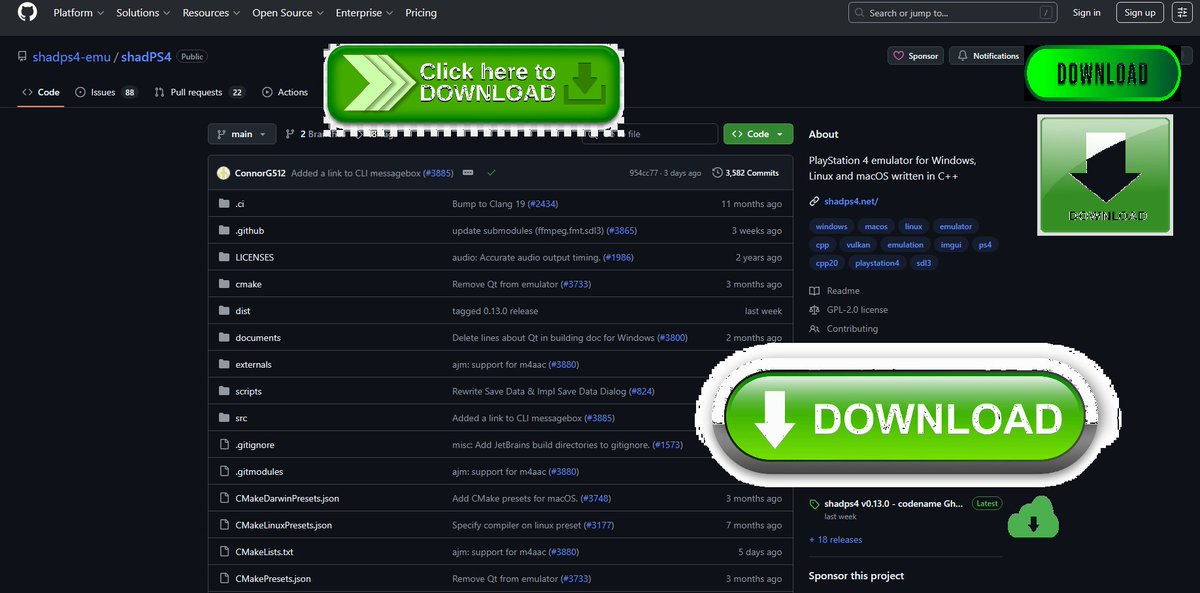View the 3,582 Commits history
Viewport: 1200px width, 593px height.
click(x=745, y=173)
